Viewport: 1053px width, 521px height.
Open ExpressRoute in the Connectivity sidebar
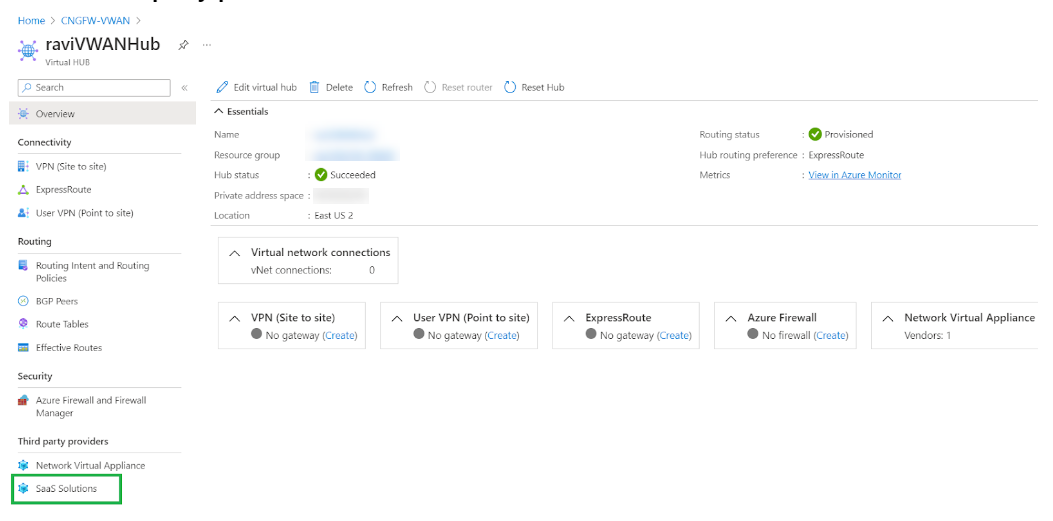[63, 189]
